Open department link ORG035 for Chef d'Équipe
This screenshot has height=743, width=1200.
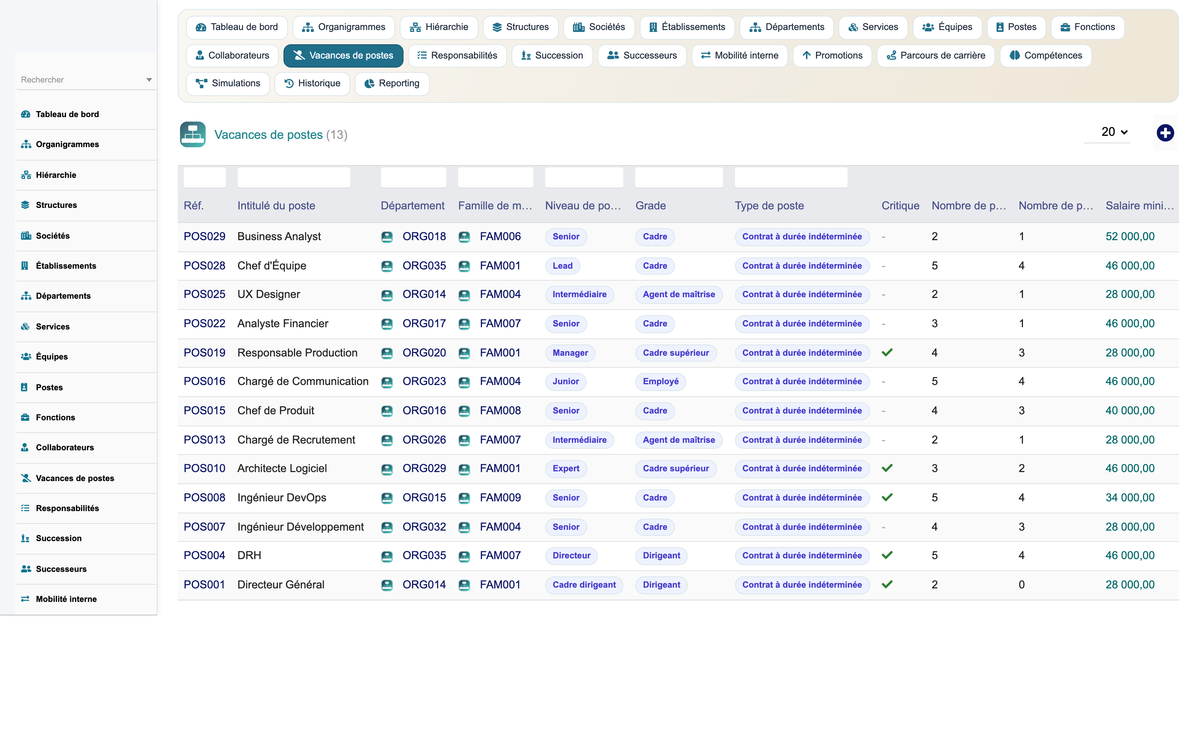point(424,266)
